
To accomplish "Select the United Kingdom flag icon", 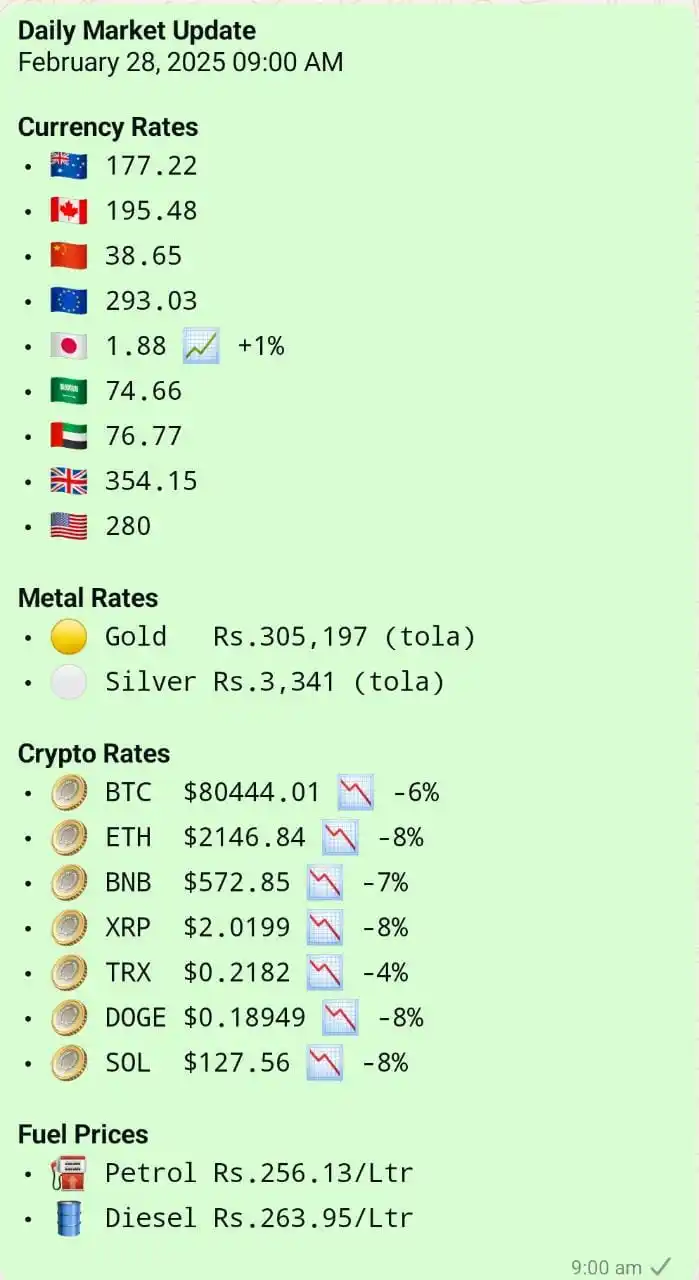I will tap(69, 481).
